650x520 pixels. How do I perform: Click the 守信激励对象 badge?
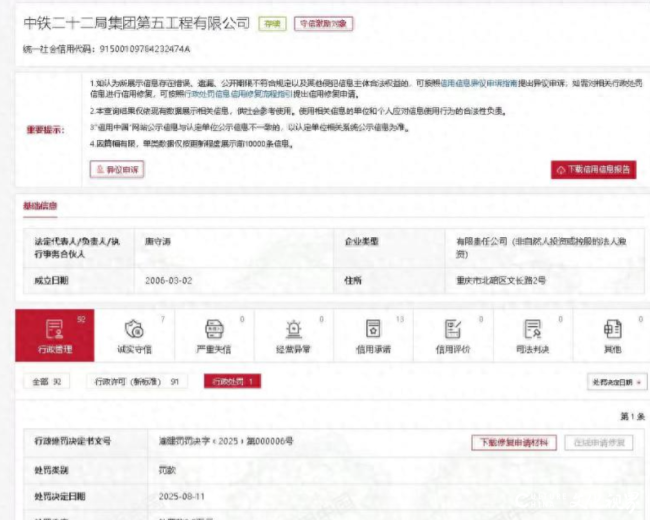pyautogui.click(x=323, y=24)
